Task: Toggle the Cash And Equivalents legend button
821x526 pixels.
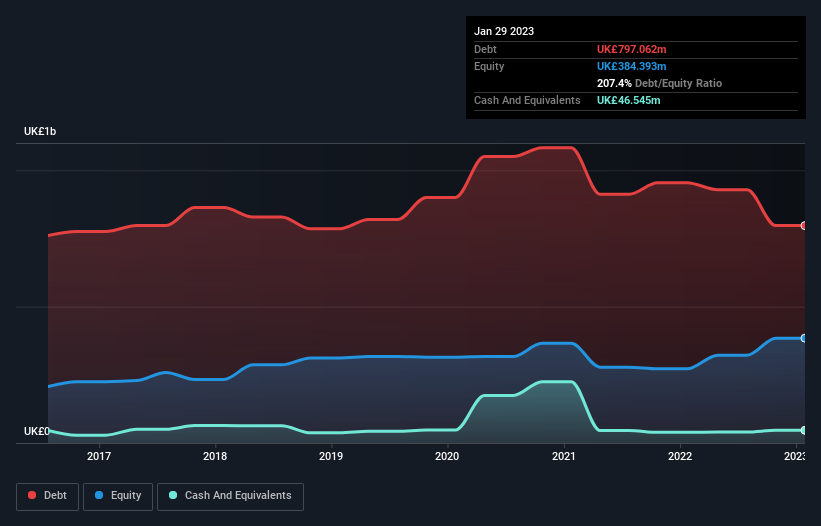Action: [230, 496]
